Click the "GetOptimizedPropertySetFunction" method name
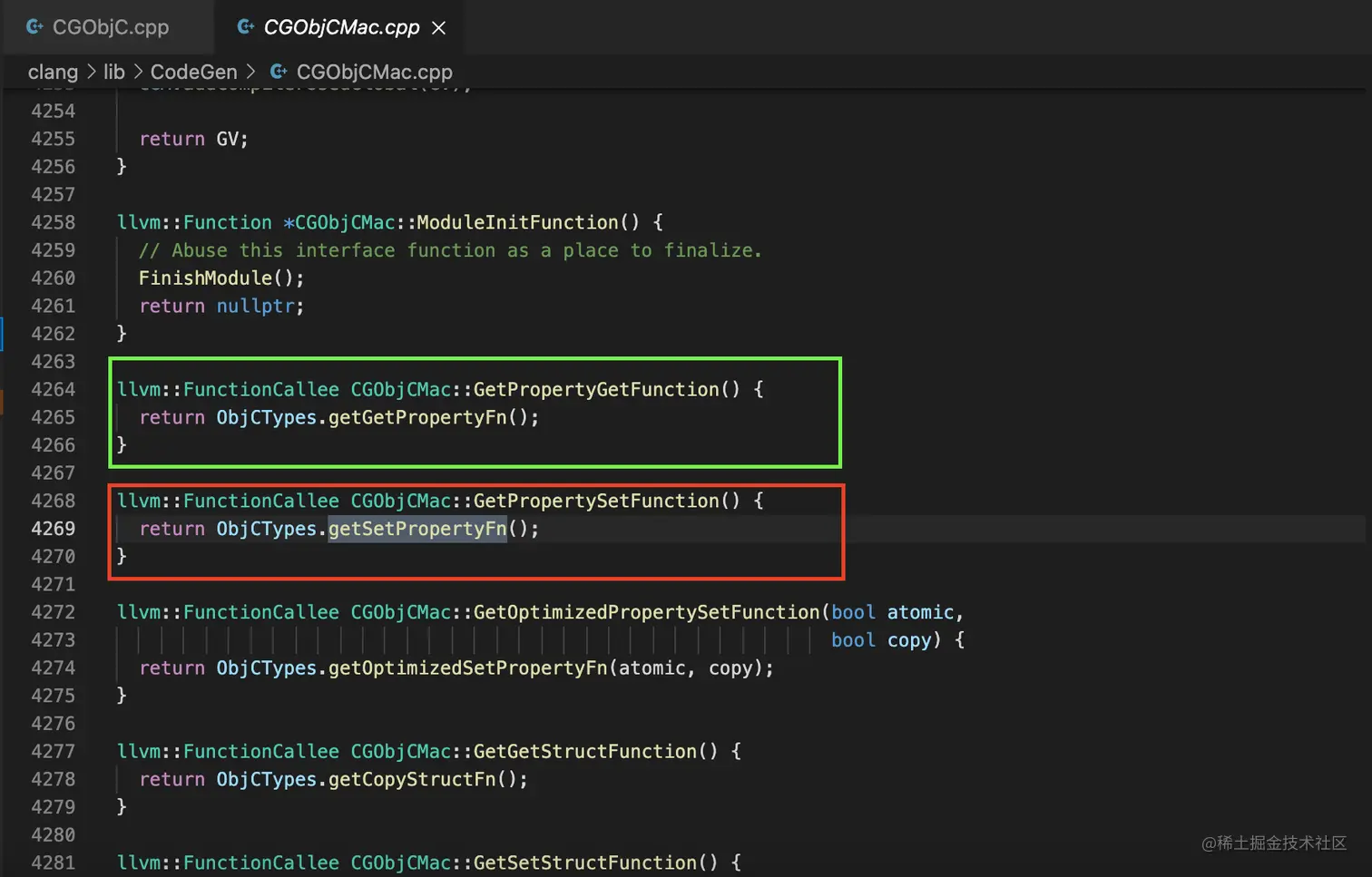This screenshot has height=877, width=1372. pyautogui.click(x=646, y=612)
